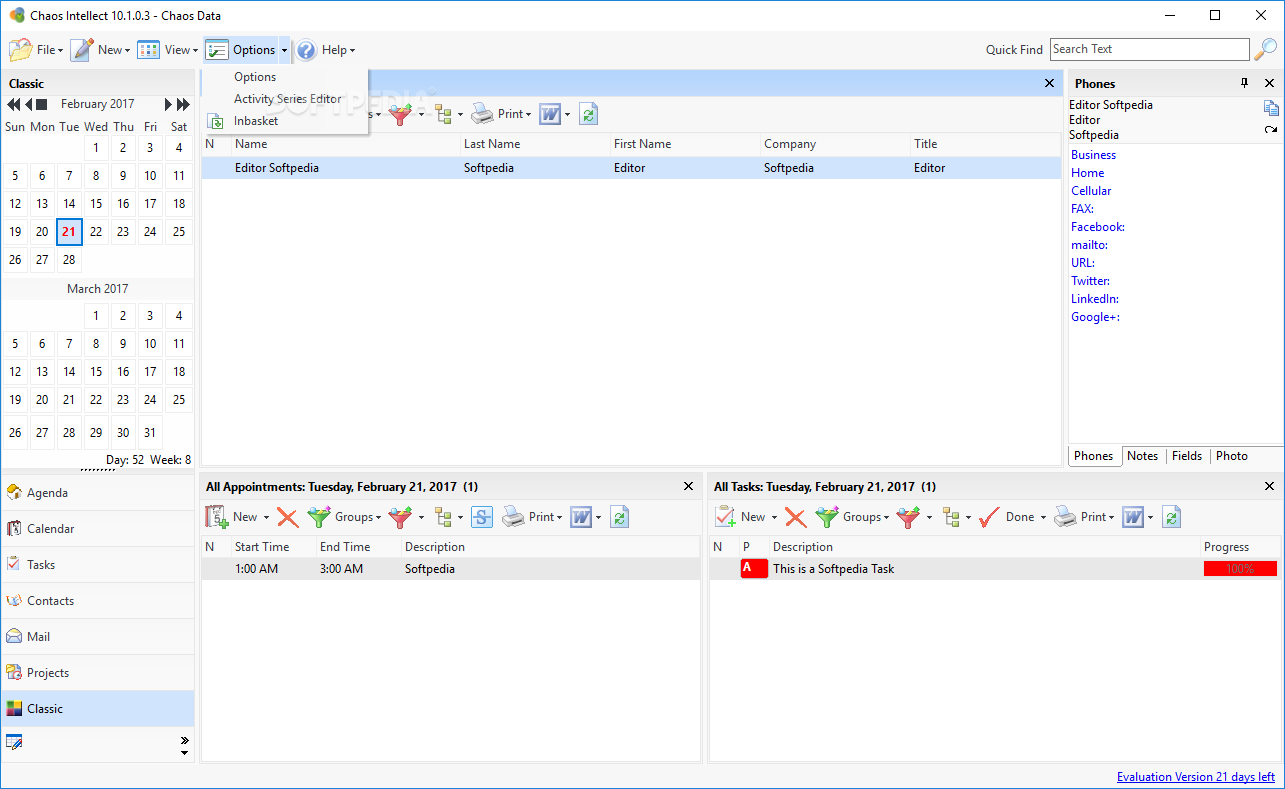Click the Twitter: link in Phones panel
Viewport: 1285px width, 789px height.
[1091, 281]
